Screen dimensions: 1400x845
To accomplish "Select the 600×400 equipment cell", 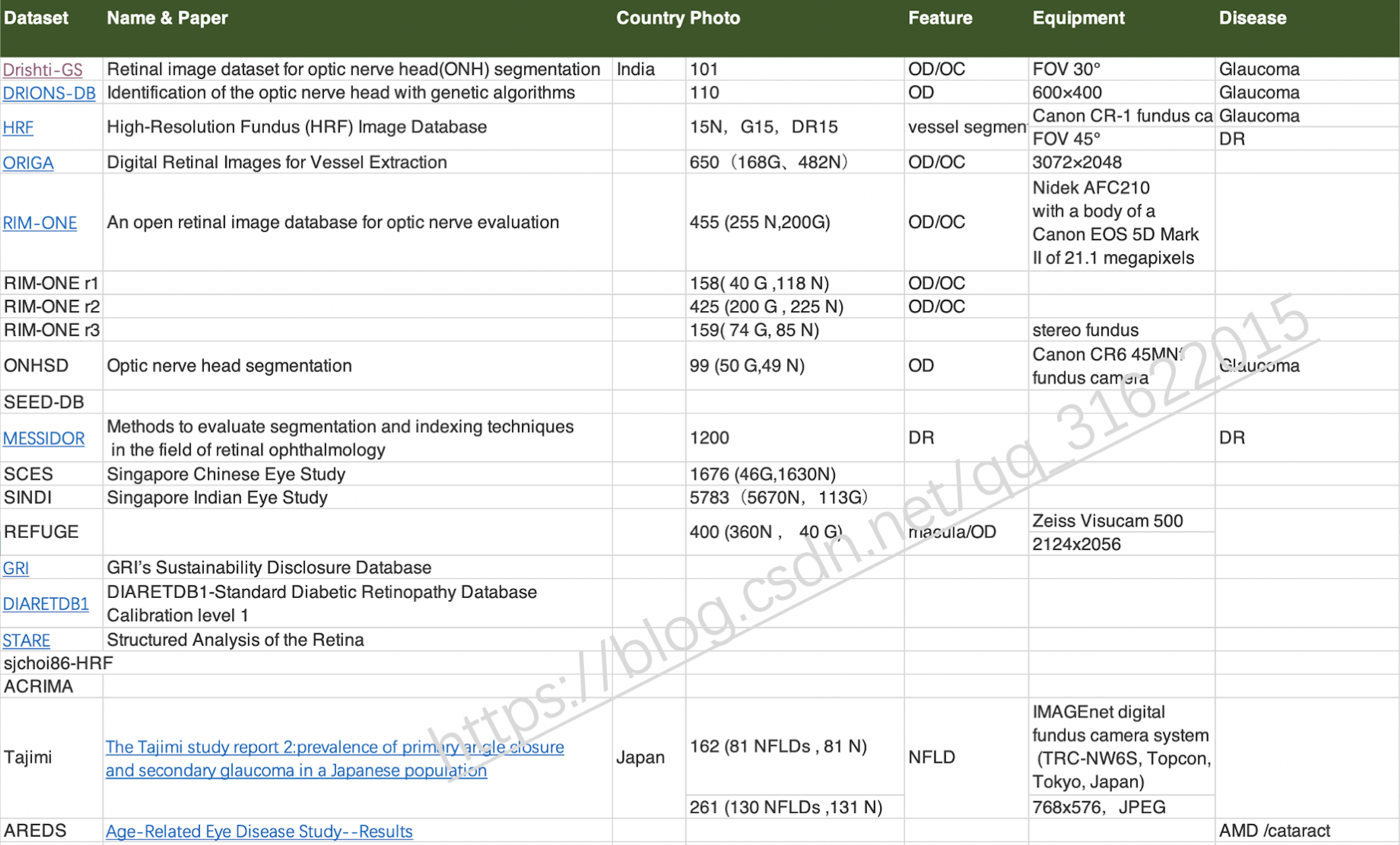I will click(x=1121, y=92).
